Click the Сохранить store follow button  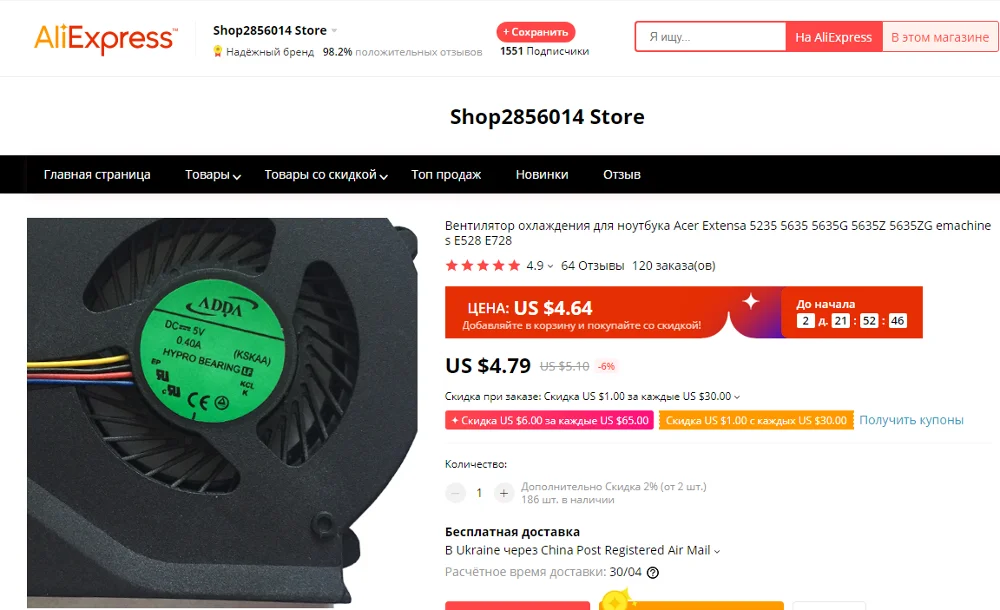536,32
